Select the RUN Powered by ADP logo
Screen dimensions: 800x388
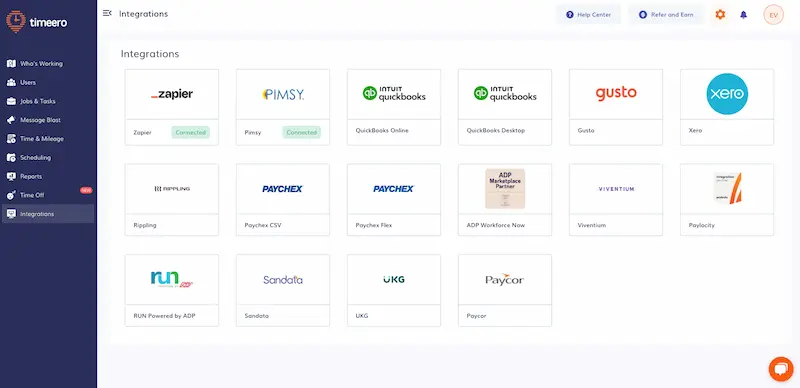[x=172, y=280]
